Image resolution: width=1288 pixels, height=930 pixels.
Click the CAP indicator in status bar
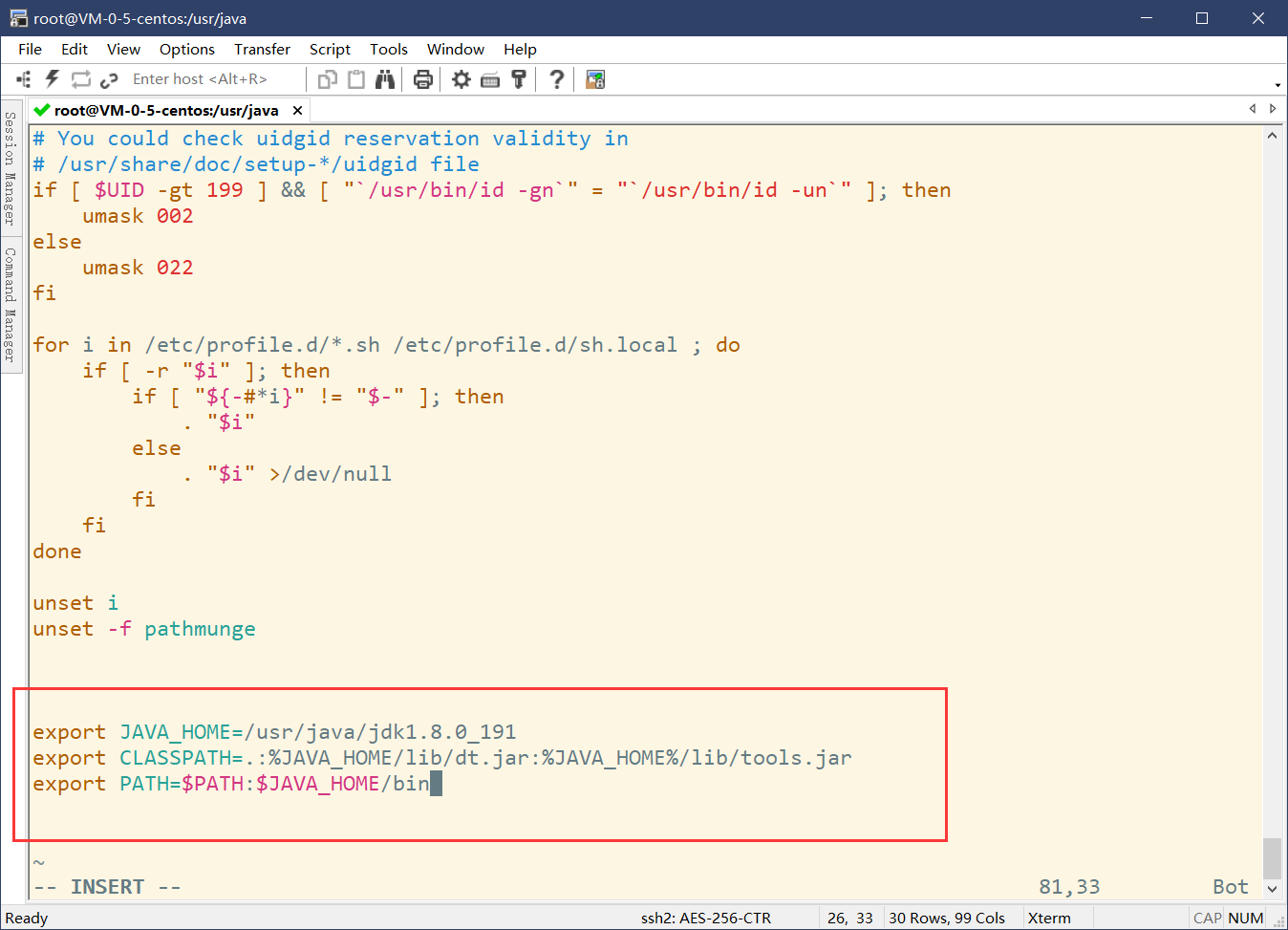point(1208,918)
